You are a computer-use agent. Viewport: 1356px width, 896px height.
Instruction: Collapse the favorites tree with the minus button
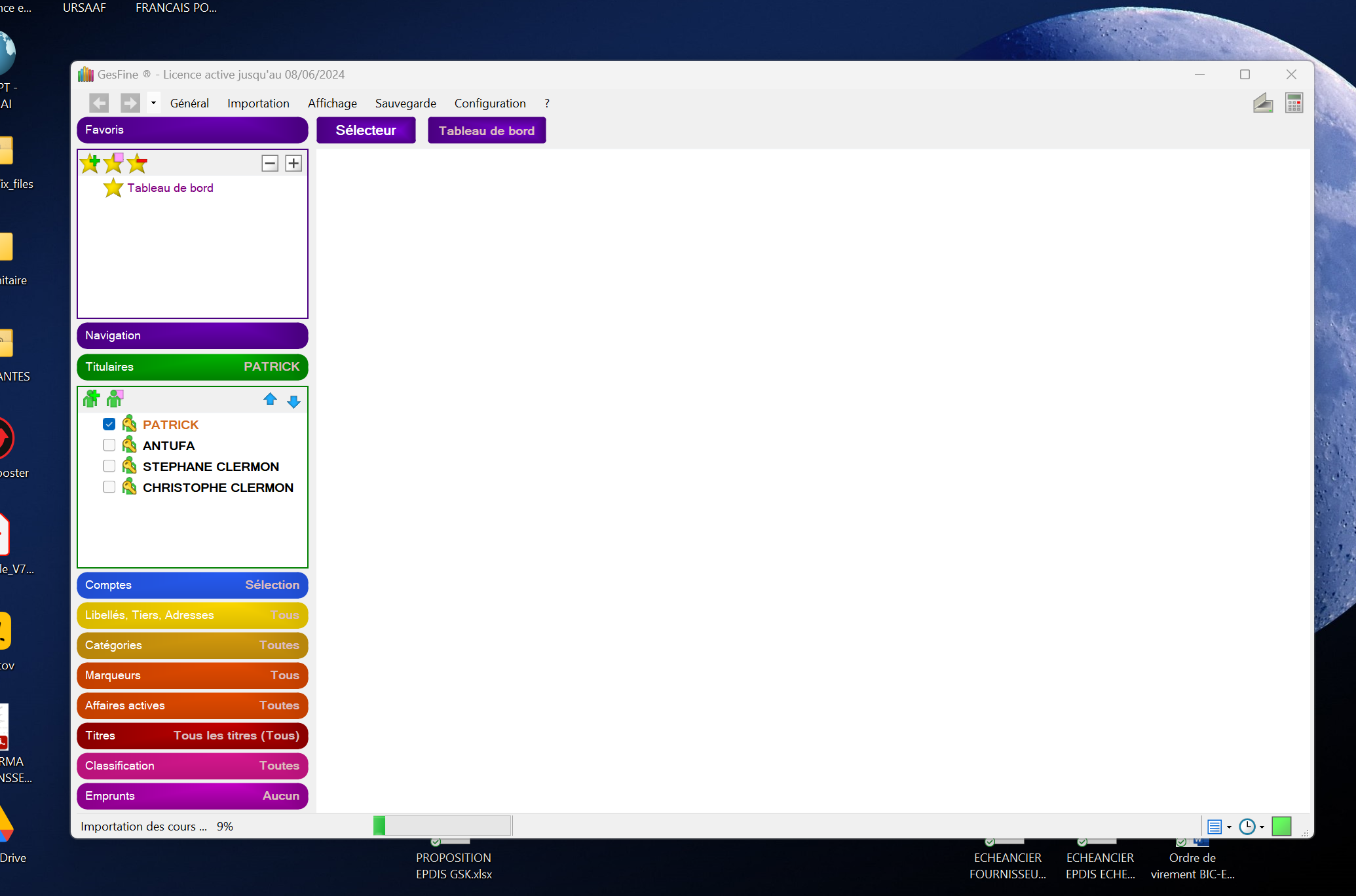tap(270, 163)
